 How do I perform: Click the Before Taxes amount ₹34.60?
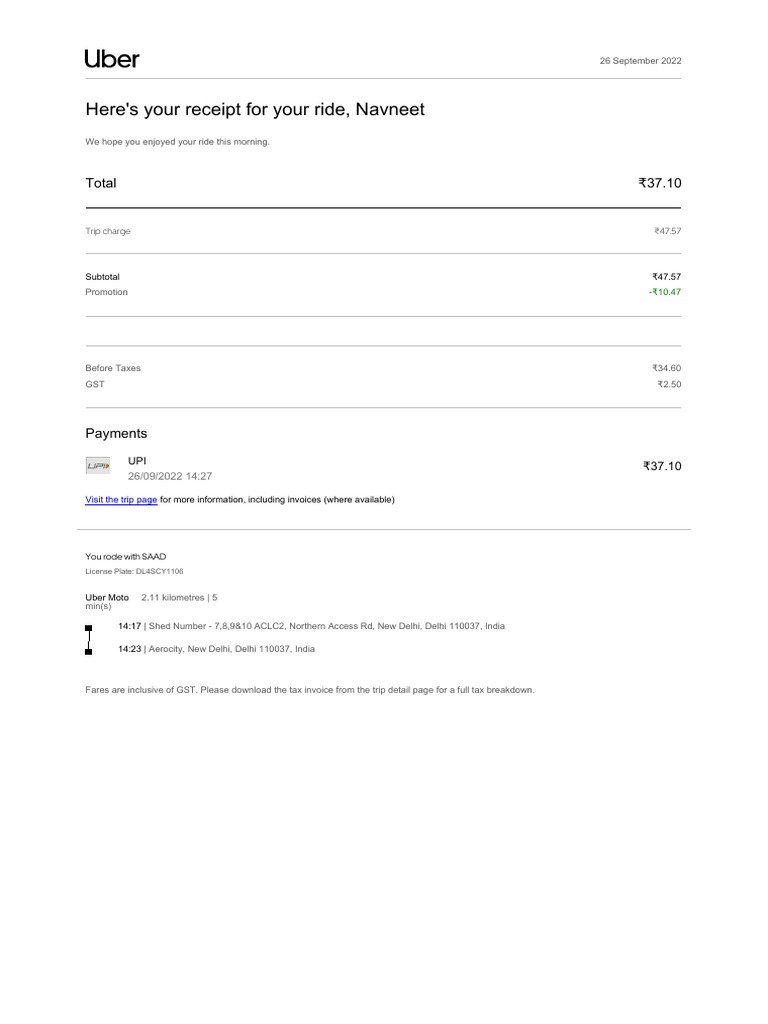(667, 368)
